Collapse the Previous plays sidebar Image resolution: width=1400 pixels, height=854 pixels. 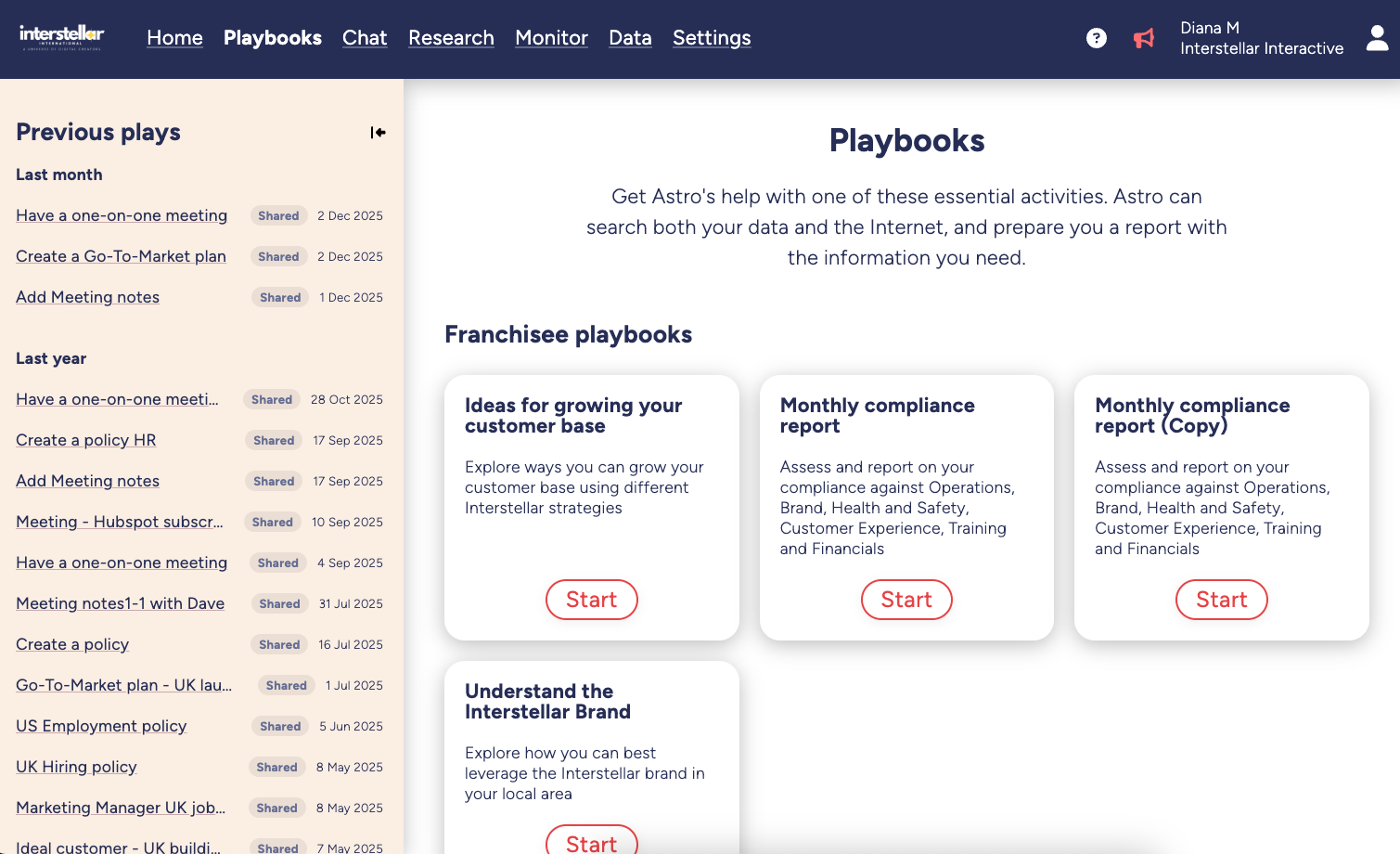[x=378, y=132]
